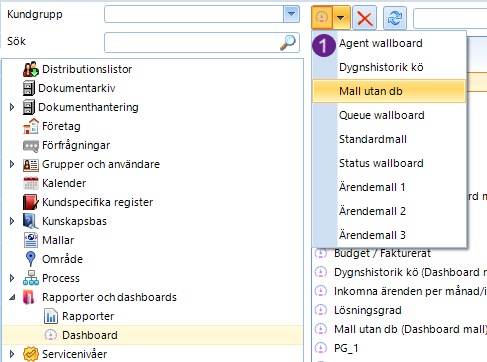Click the Förfrågningar speech bubble icon
Image resolution: width=487 pixels, height=362 pixels.
point(31,146)
